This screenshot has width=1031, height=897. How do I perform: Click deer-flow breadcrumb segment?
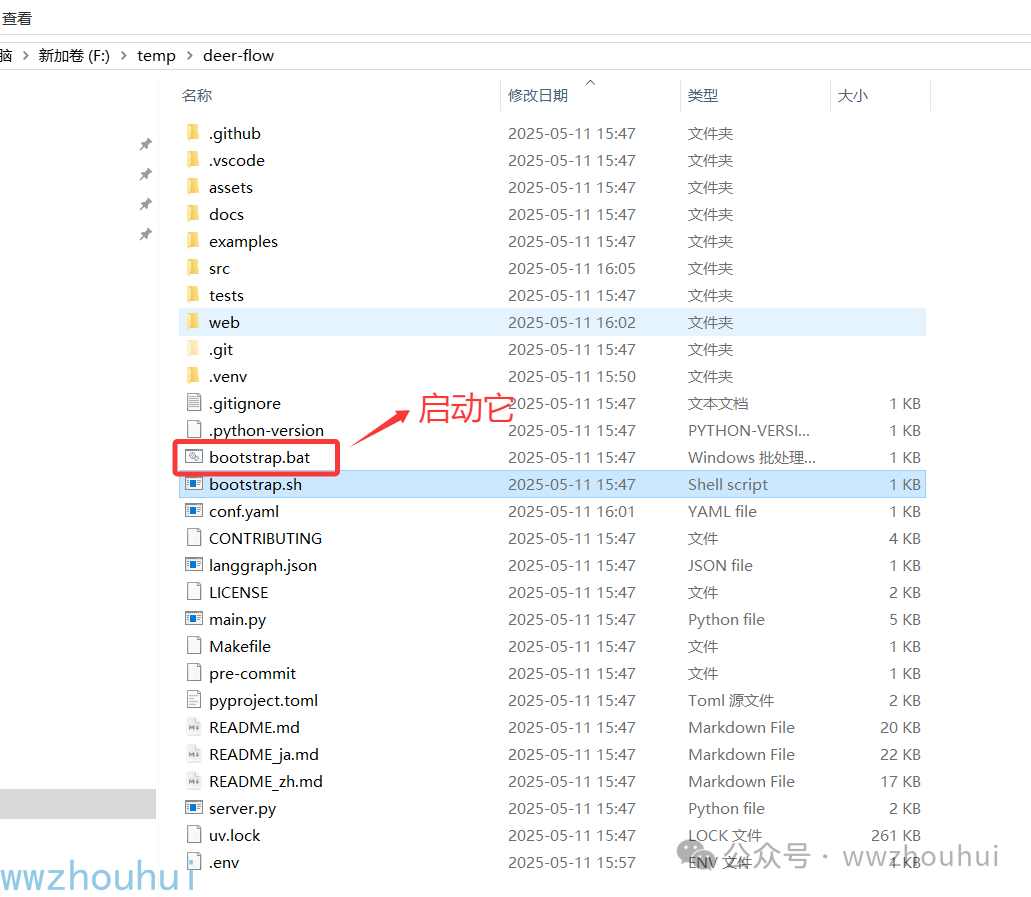(x=239, y=56)
